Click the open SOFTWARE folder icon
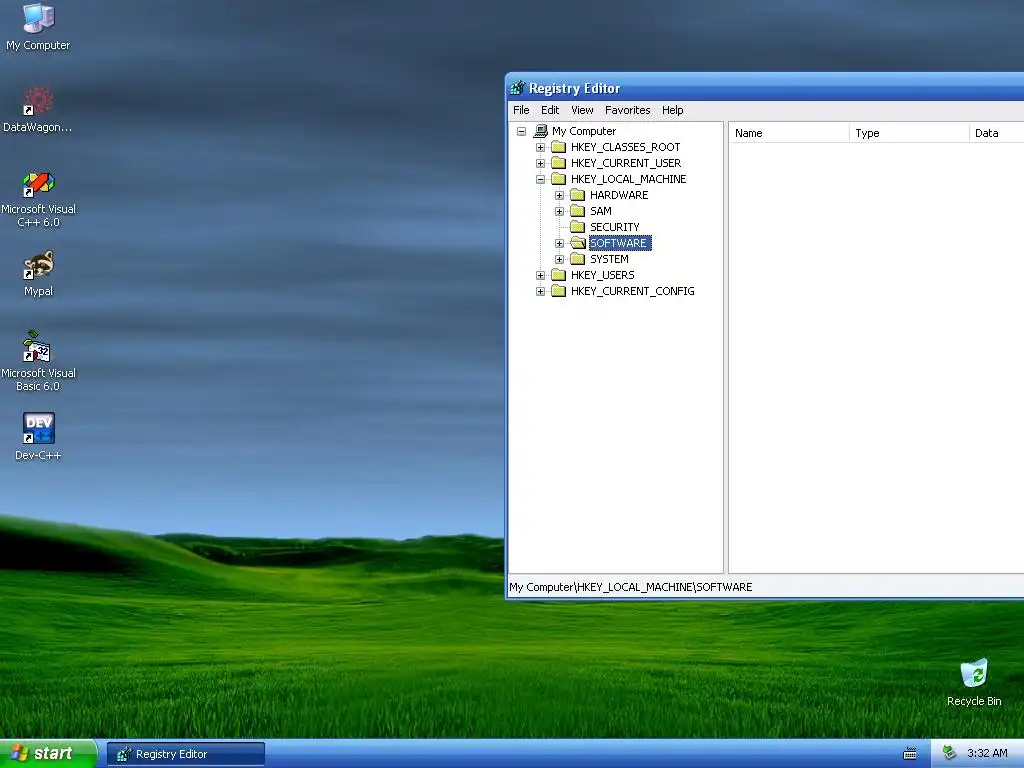Screen dimensions: 1024x768 tap(577, 243)
